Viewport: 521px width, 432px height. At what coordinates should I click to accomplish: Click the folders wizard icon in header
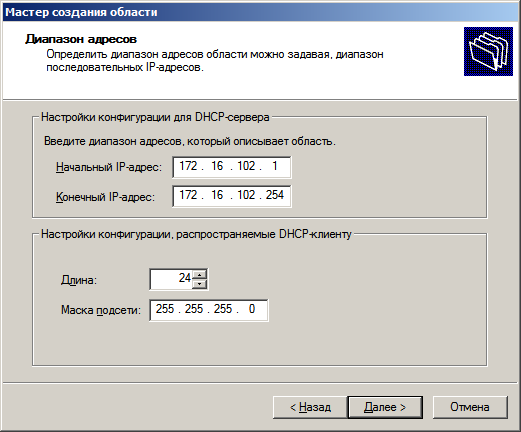click(x=488, y=51)
